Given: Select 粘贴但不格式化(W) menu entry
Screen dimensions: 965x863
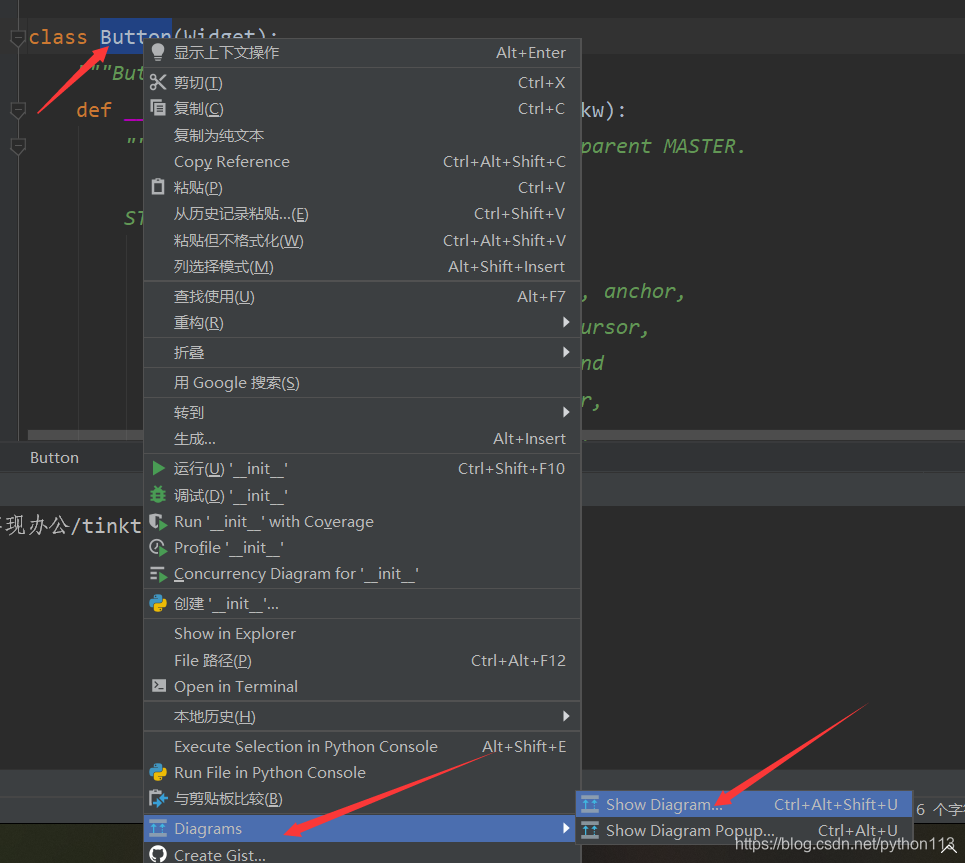Looking at the screenshot, I should (362, 240).
